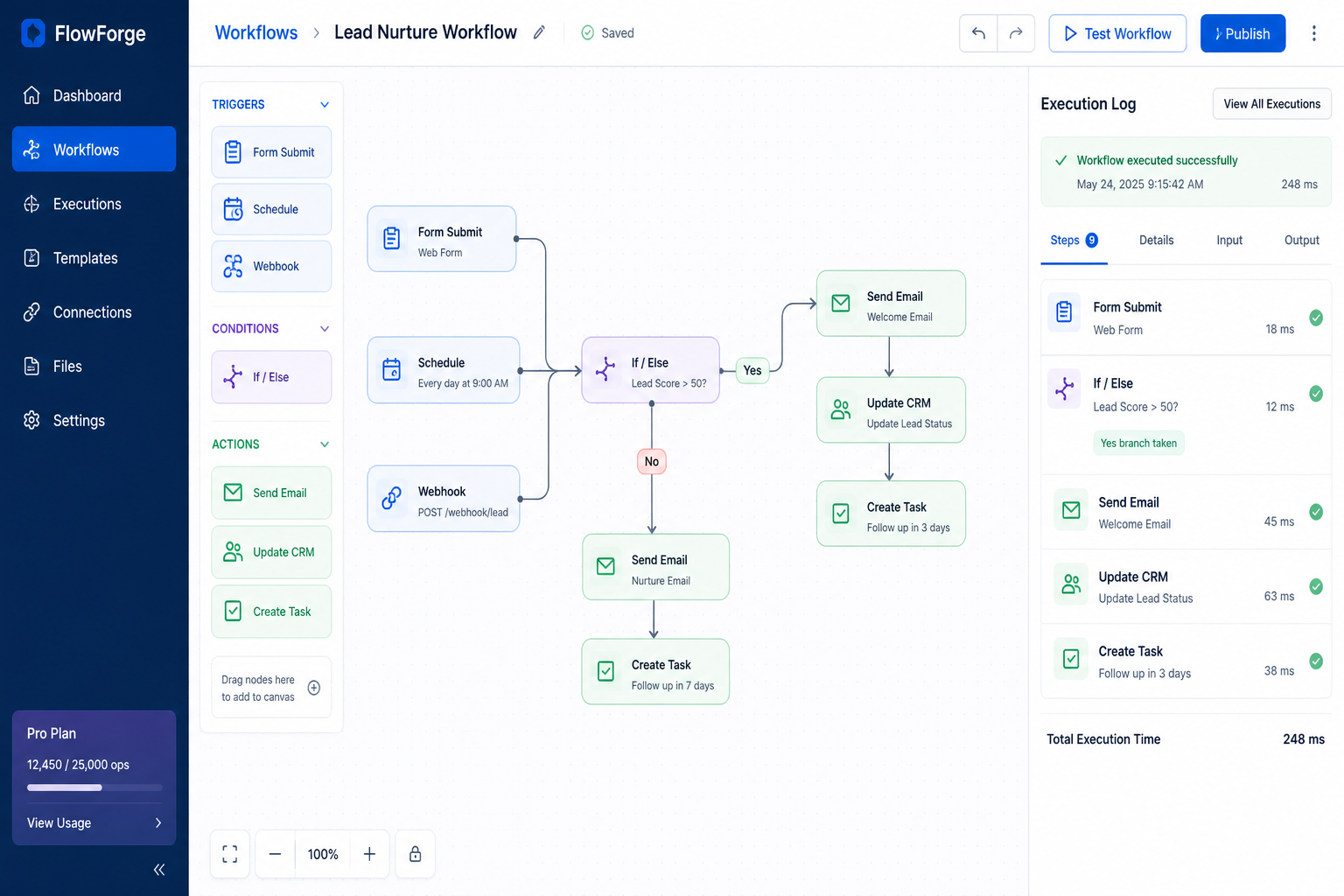Select Form Submit trigger in palette
Screen dimensions: 1344x896
click(x=271, y=152)
